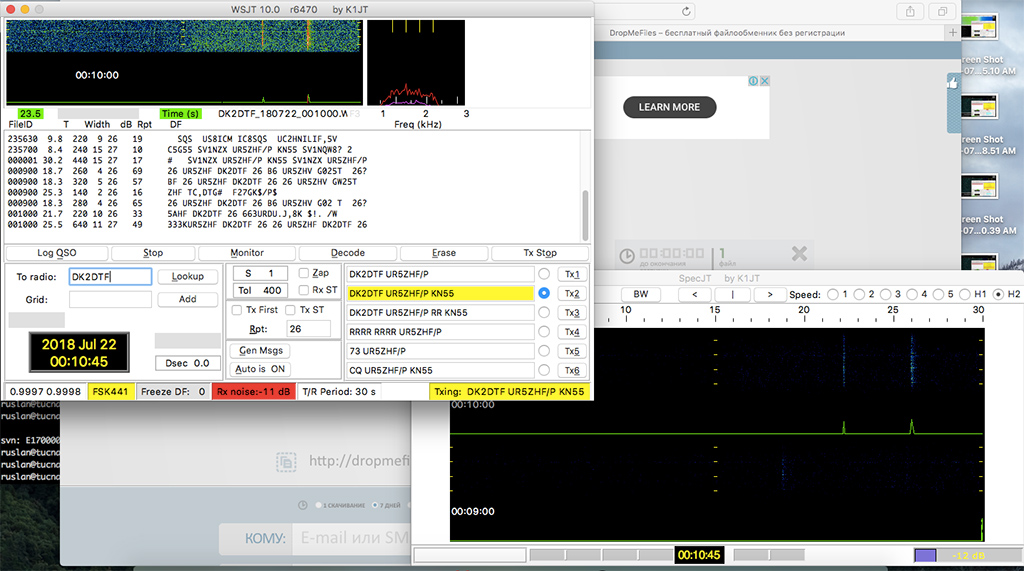Screen dimensions: 1024x571
Task: Edit the 'DK2DTF UR5ZHF/P RR KN55' message field
Action: point(440,312)
